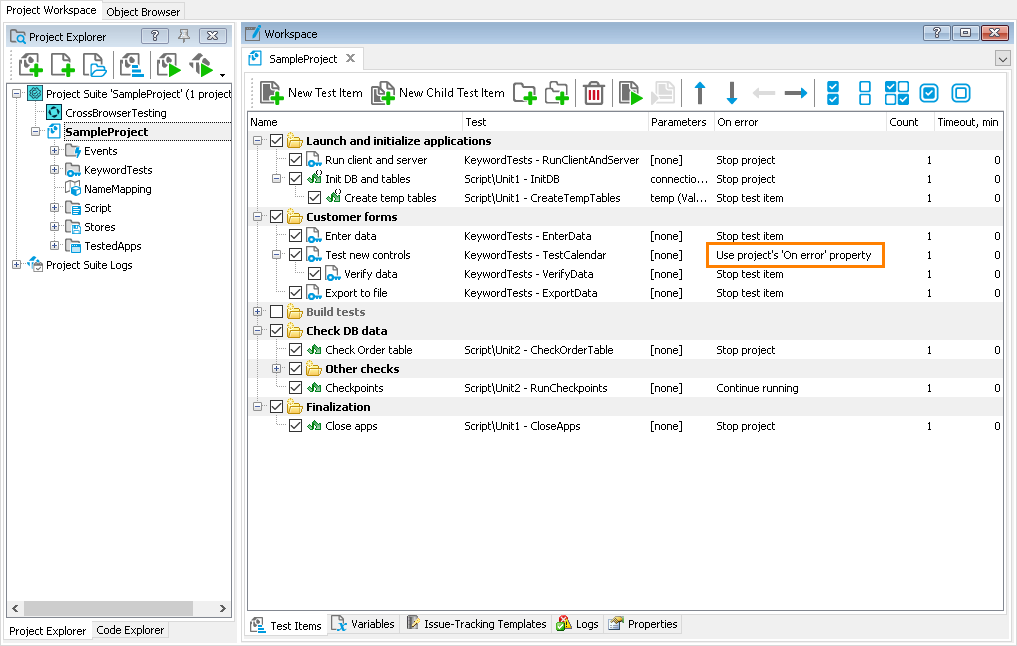Image resolution: width=1017 pixels, height=646 pixels.
Task: Select the Add New Item icon in Project Explorer
Action: [x=30, y=65]
